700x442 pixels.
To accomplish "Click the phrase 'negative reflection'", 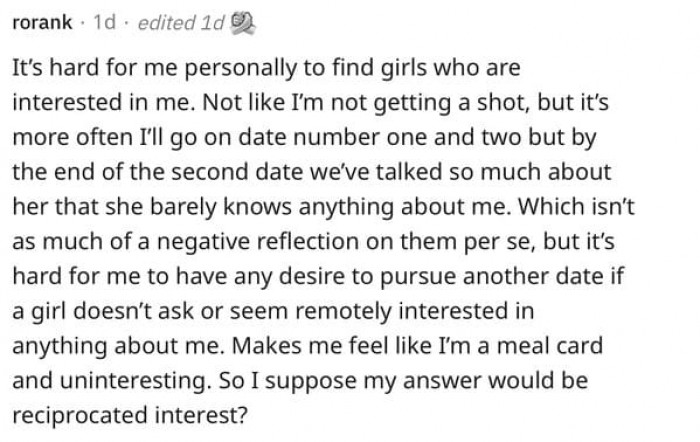I will click(x=258, y=242).
